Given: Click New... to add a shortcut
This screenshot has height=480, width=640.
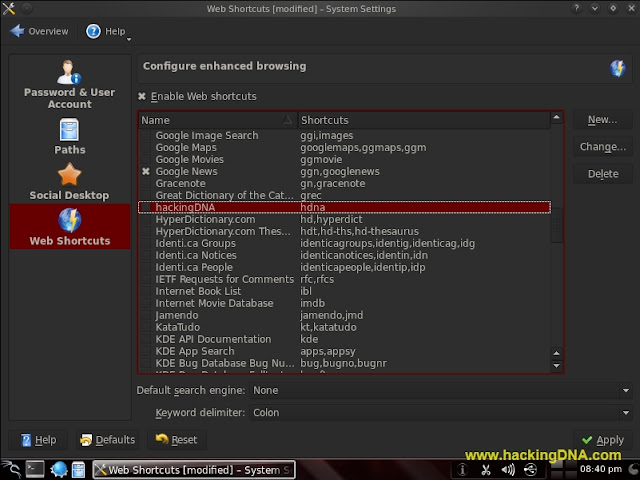Looking at the screenshot, I should [602, 120].
